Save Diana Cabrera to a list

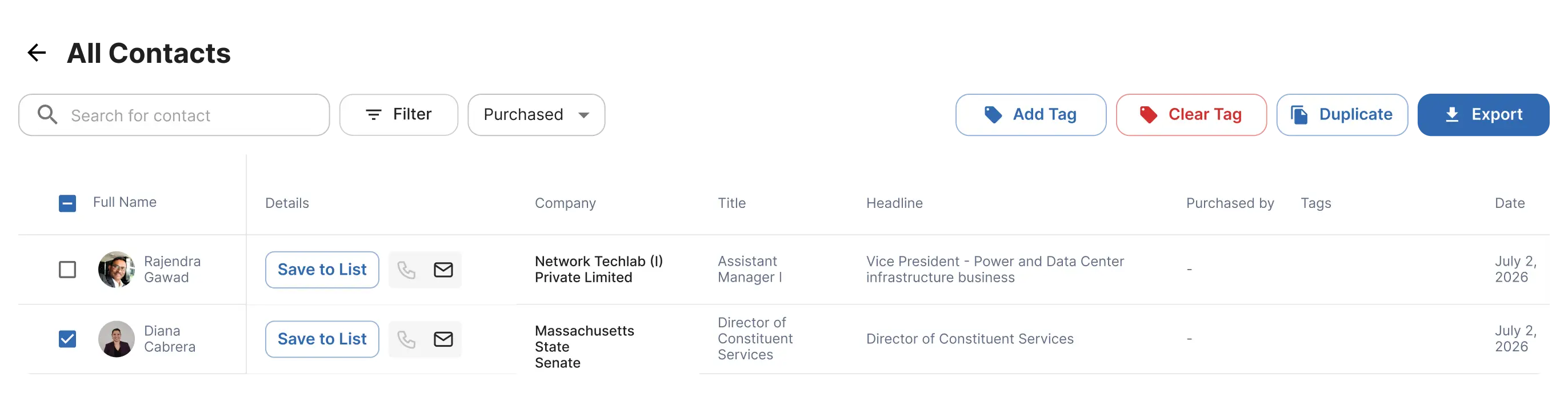pos(322,339)
